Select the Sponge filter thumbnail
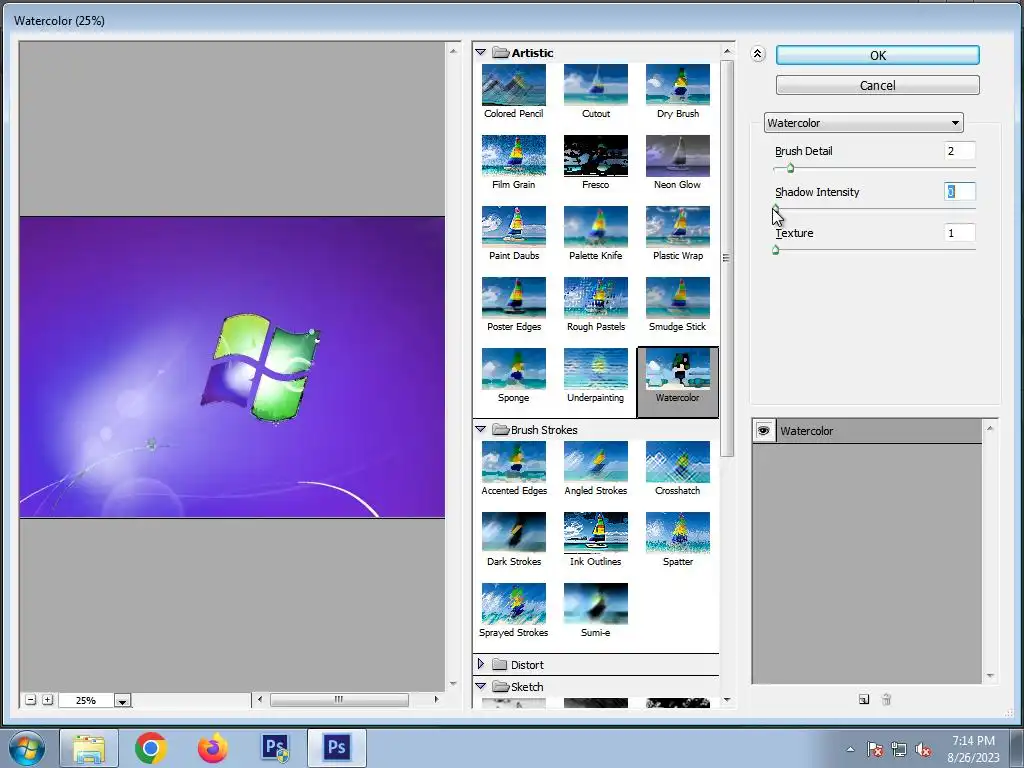 (513, 370)
